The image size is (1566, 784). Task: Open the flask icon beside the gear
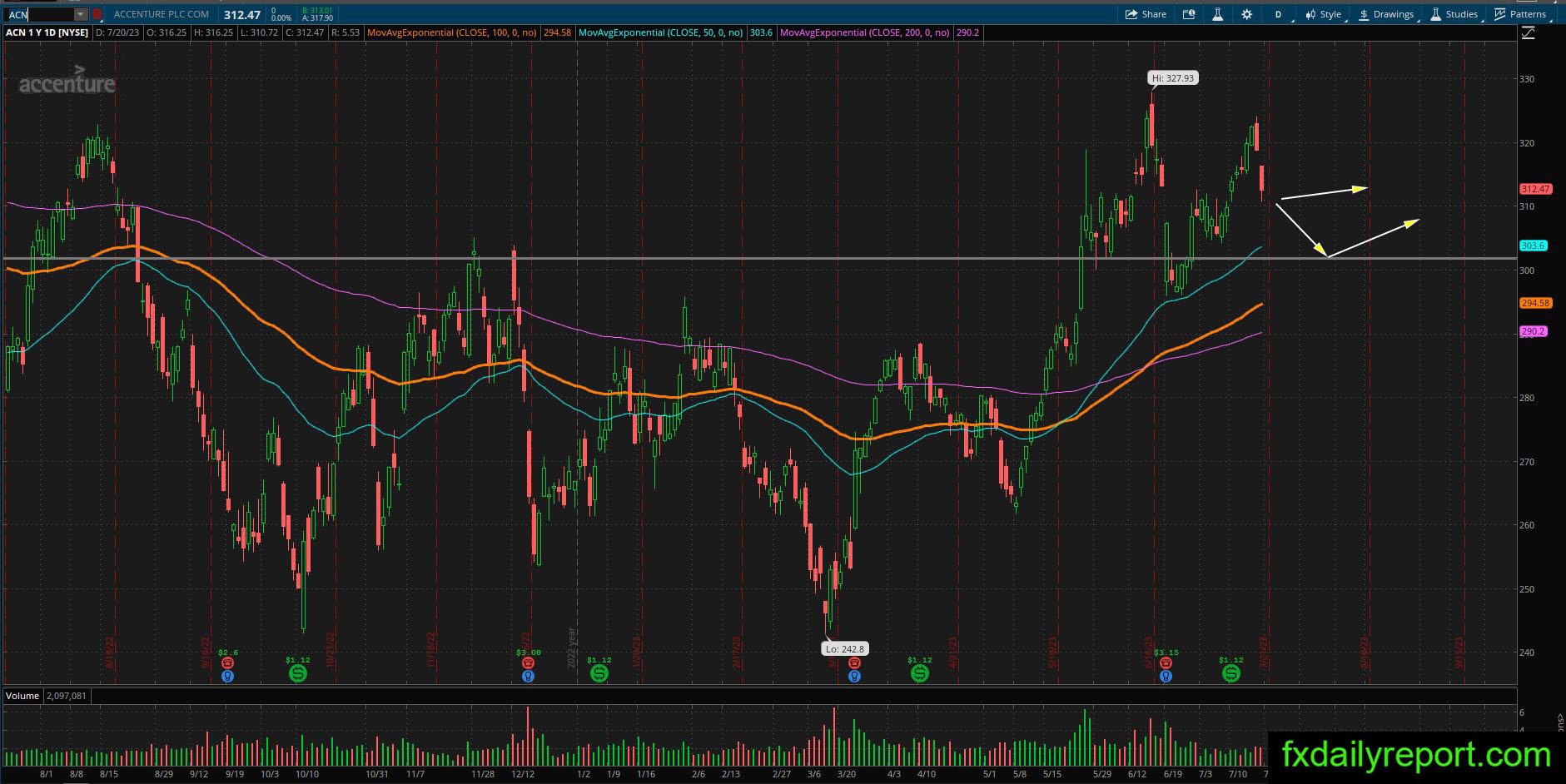pyautogui.click(x=1217, y=14)
